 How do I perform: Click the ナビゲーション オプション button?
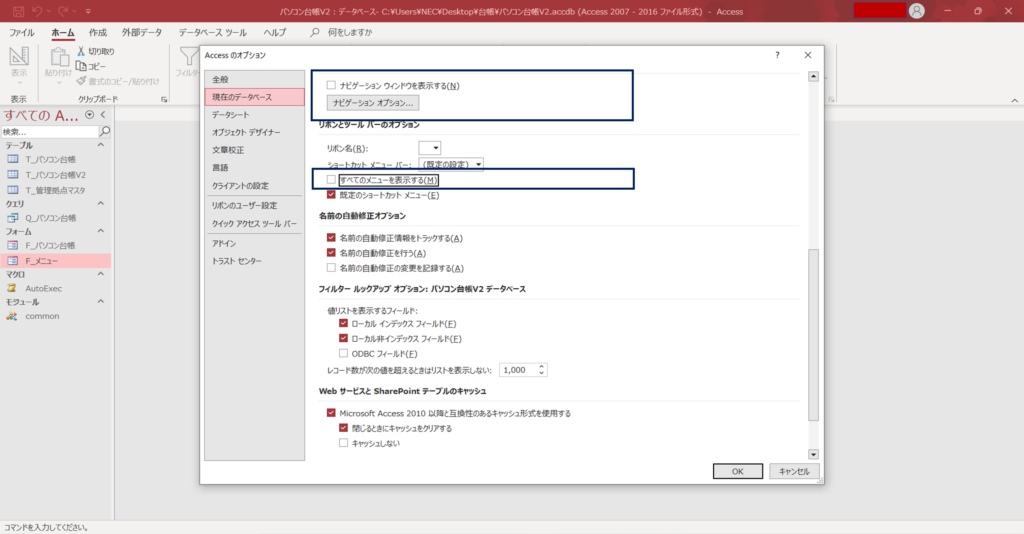click(x=373, y=103)
